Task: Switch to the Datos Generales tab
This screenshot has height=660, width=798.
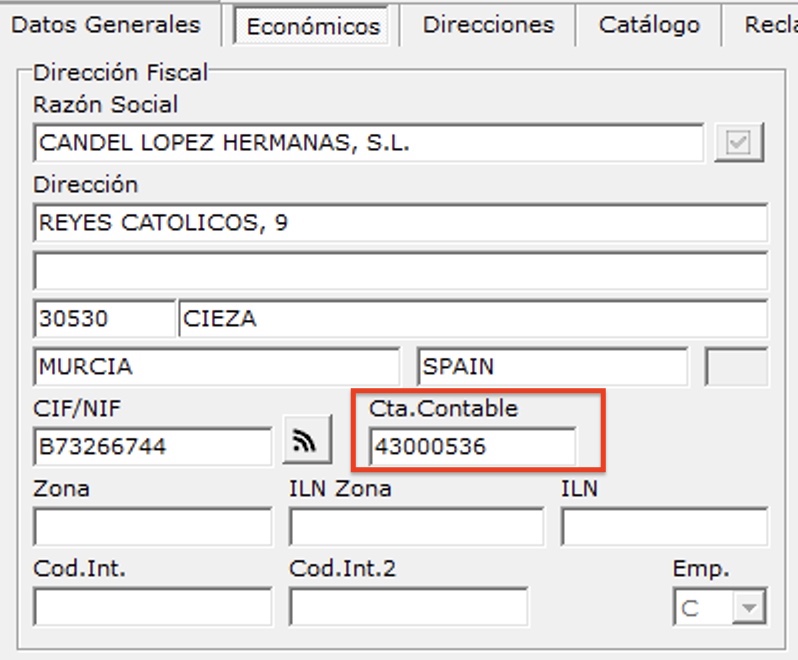Action: pos(107,25)
